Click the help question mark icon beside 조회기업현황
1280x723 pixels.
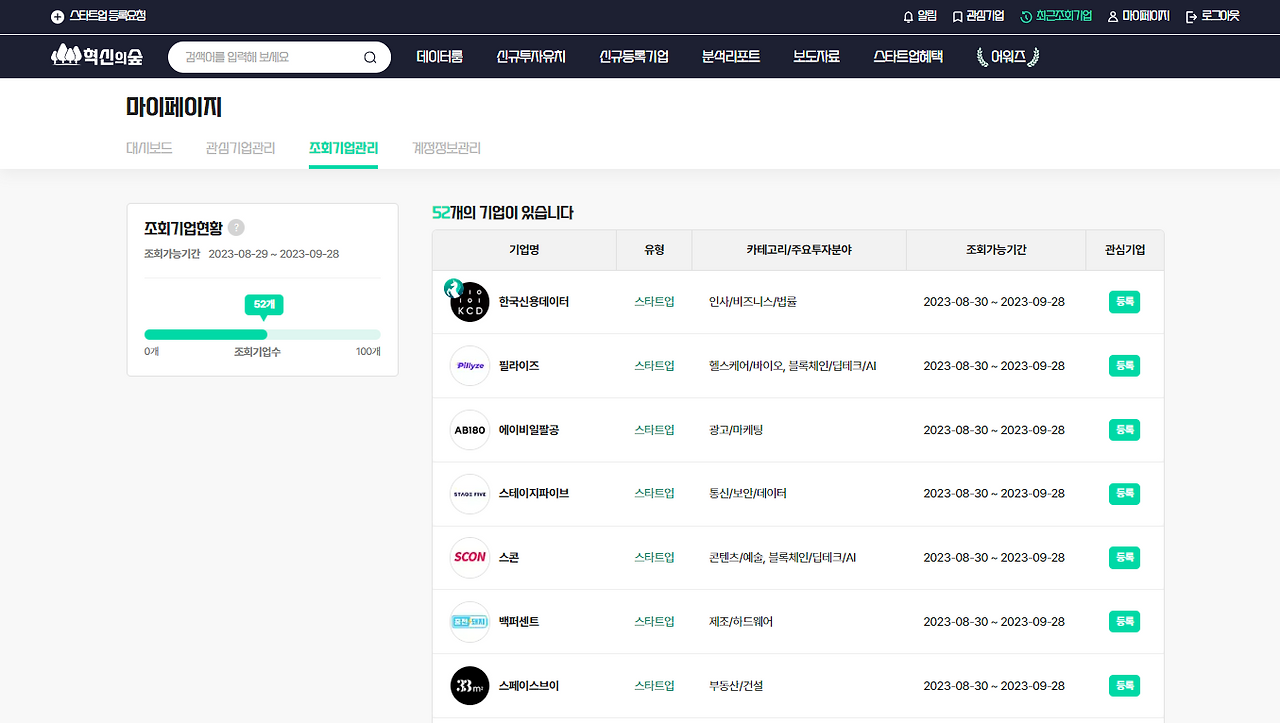tap(236, 227)
